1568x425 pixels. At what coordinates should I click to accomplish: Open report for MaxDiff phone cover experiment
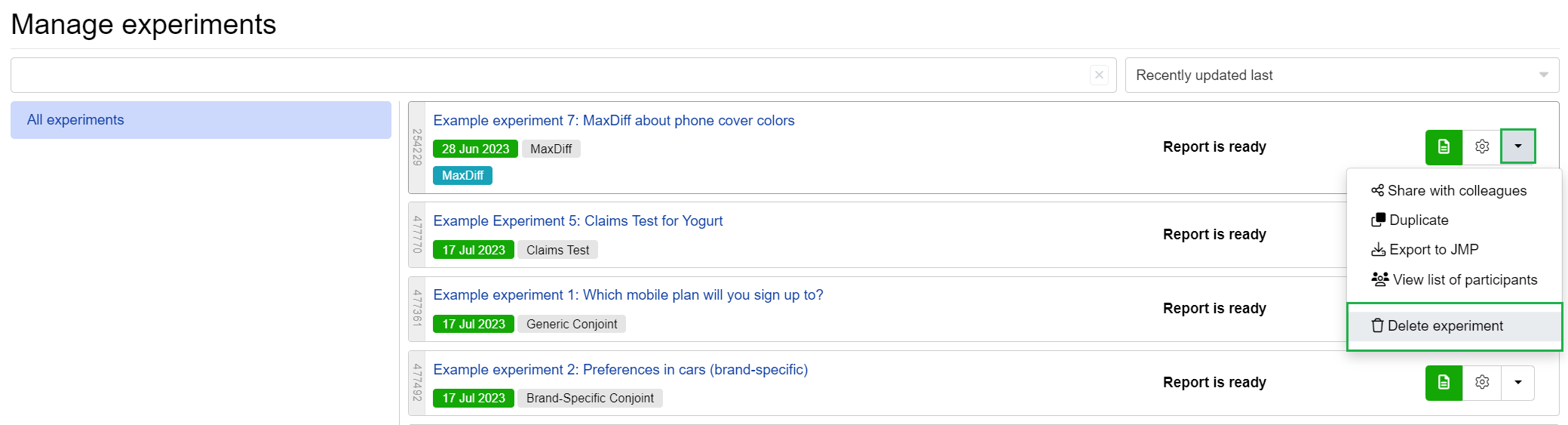(x=1444, y=146)
